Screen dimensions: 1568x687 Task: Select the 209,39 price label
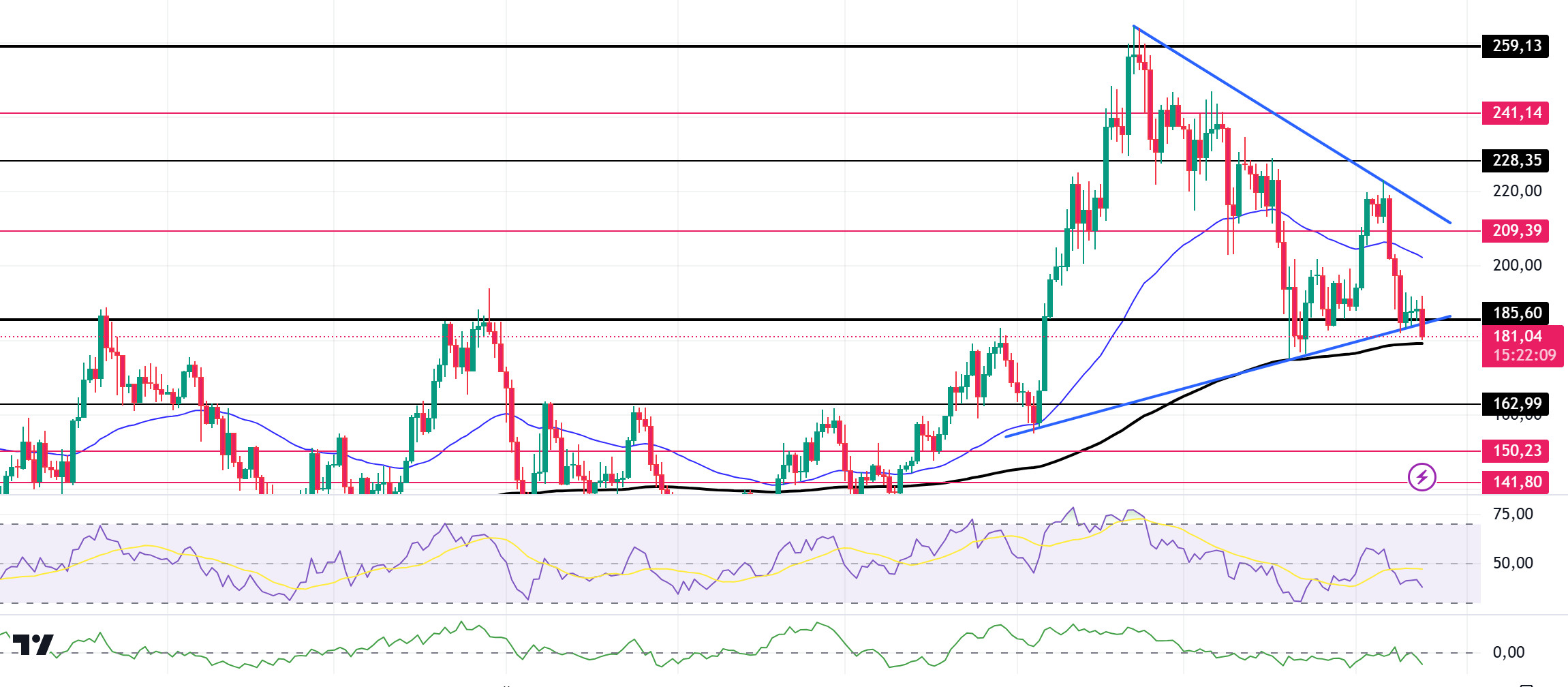(x=1516, y=231)
